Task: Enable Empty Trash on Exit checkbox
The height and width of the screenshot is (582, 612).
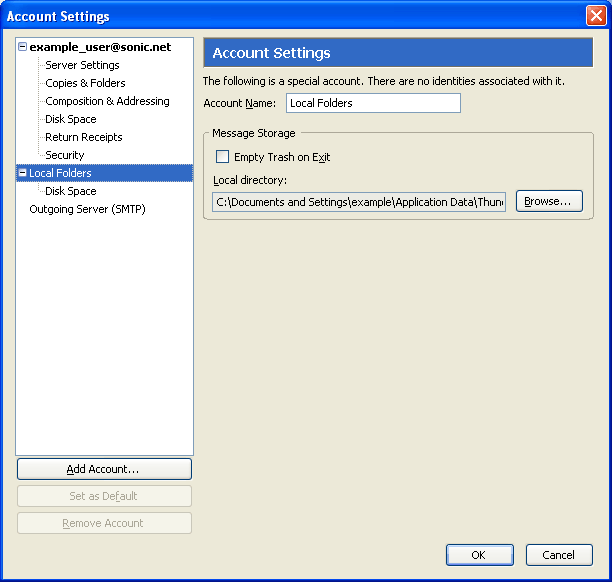Action: click(222, 157)
